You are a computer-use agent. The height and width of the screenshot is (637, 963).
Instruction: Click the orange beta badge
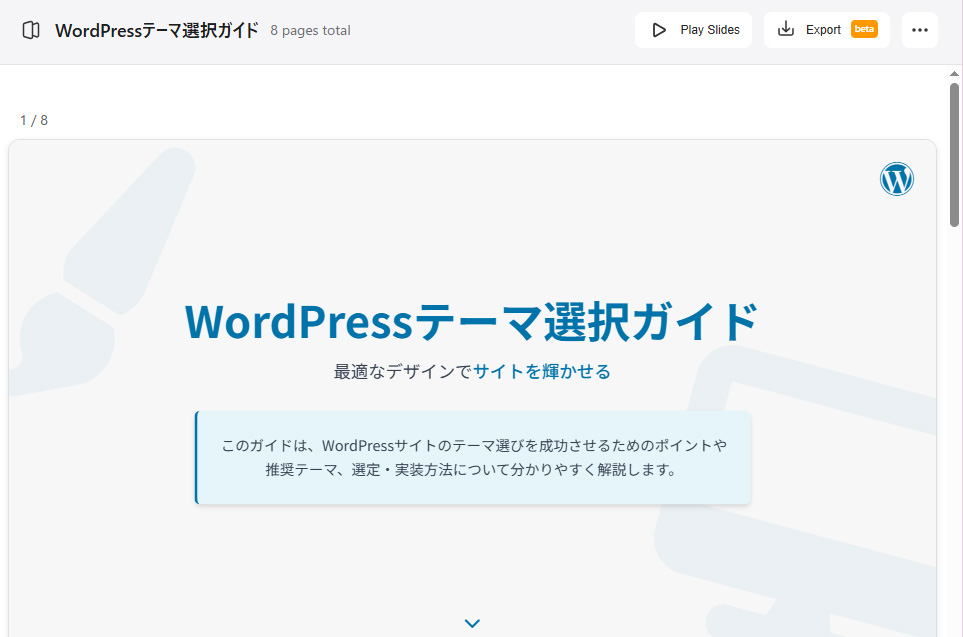coord(864,29)
